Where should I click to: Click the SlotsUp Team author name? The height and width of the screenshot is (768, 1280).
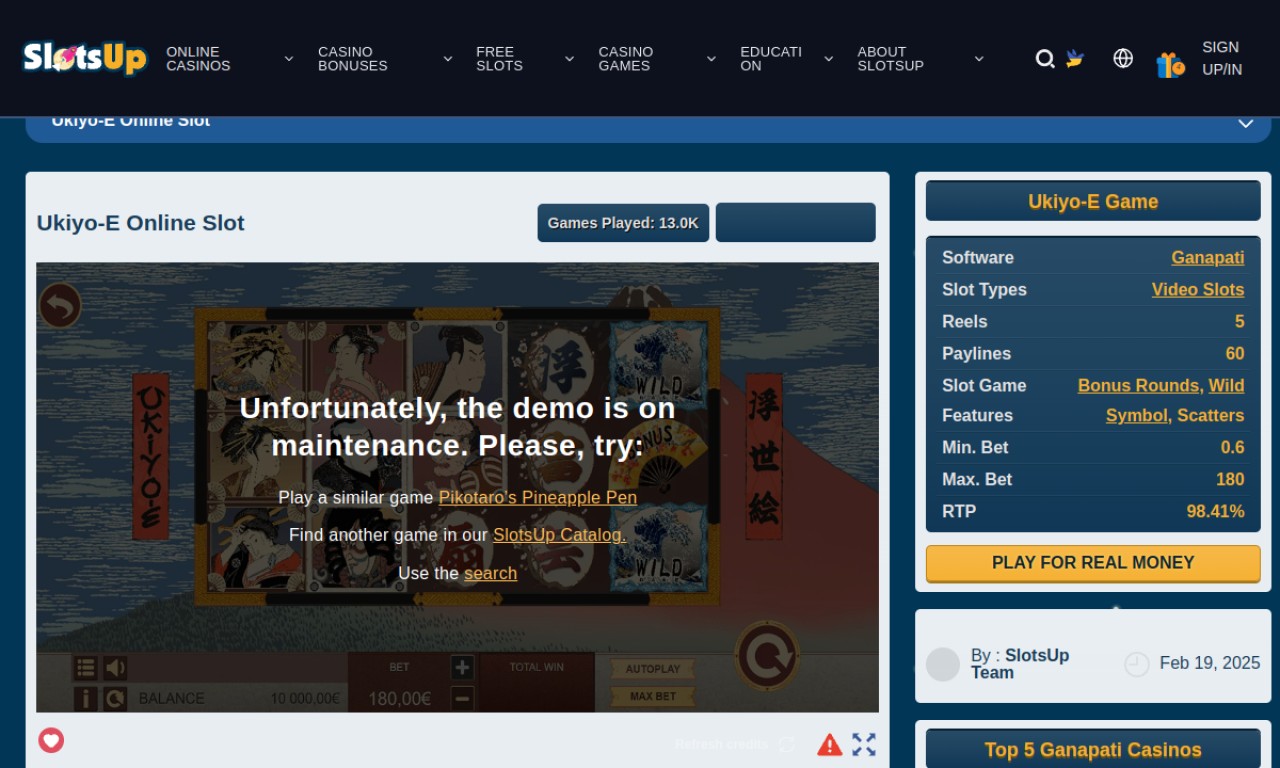coord(1020,664)
